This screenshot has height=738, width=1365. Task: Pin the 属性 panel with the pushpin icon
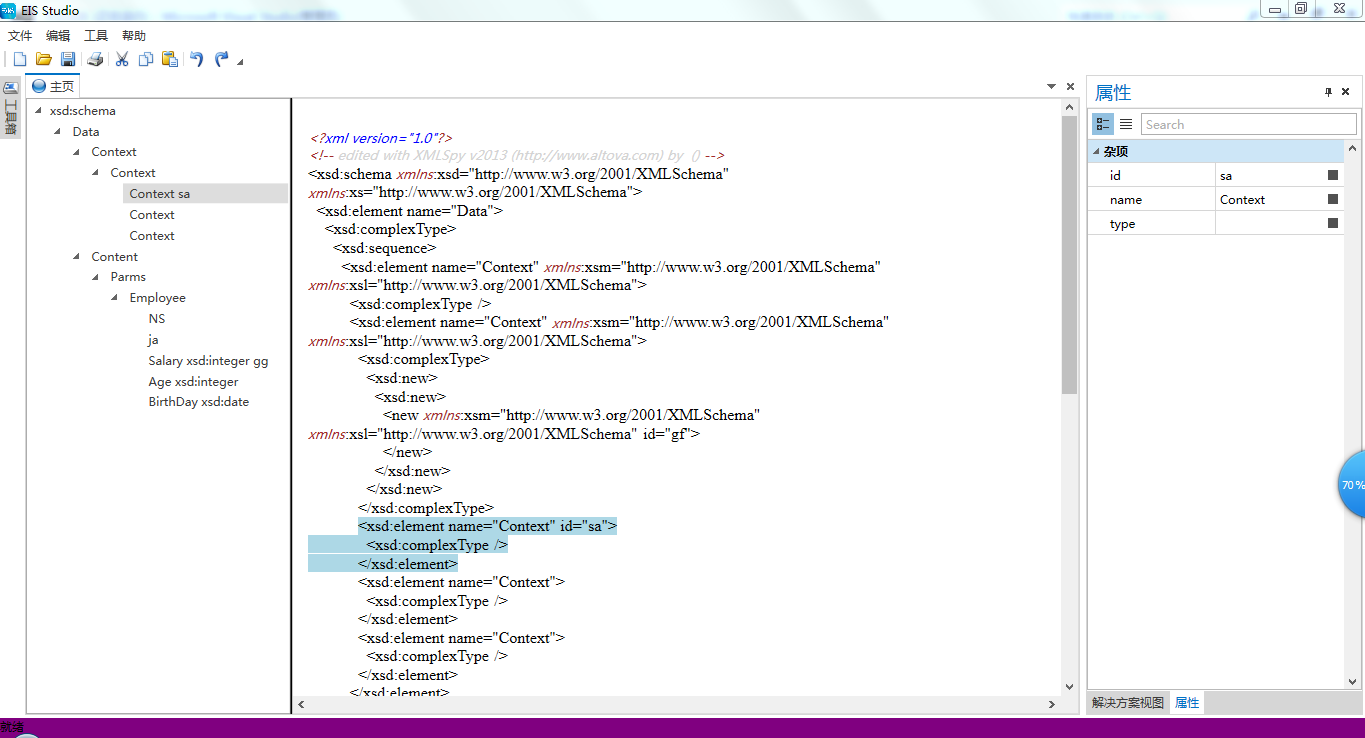tap(1328, 92)
